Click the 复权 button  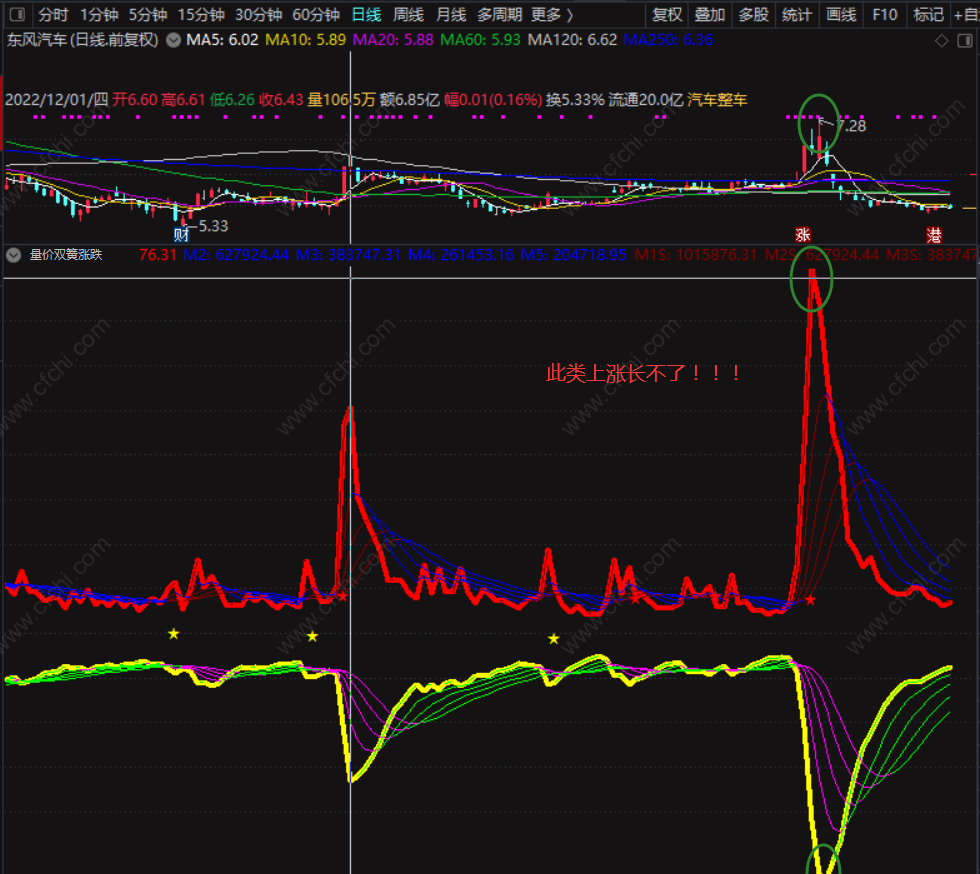667,14
